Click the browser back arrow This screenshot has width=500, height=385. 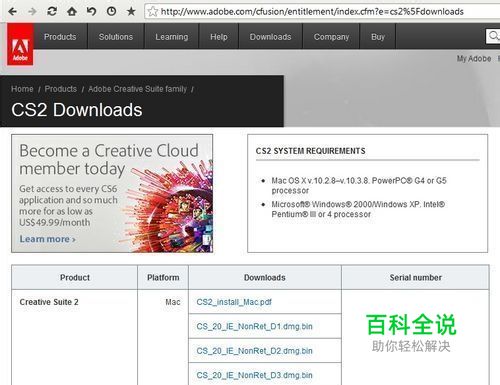13,12
